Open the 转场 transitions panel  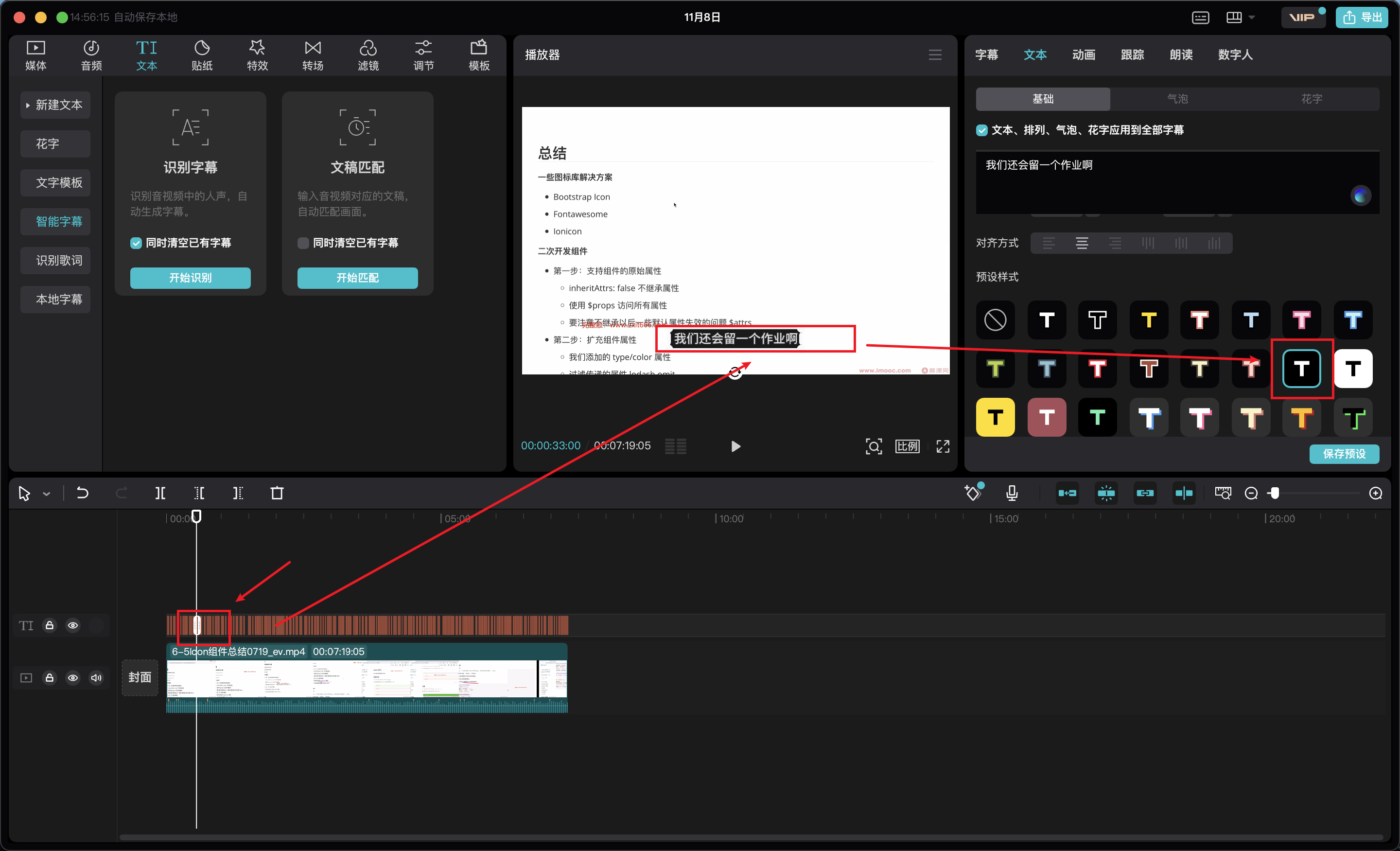pyautogui.click(x=313, y=55)
